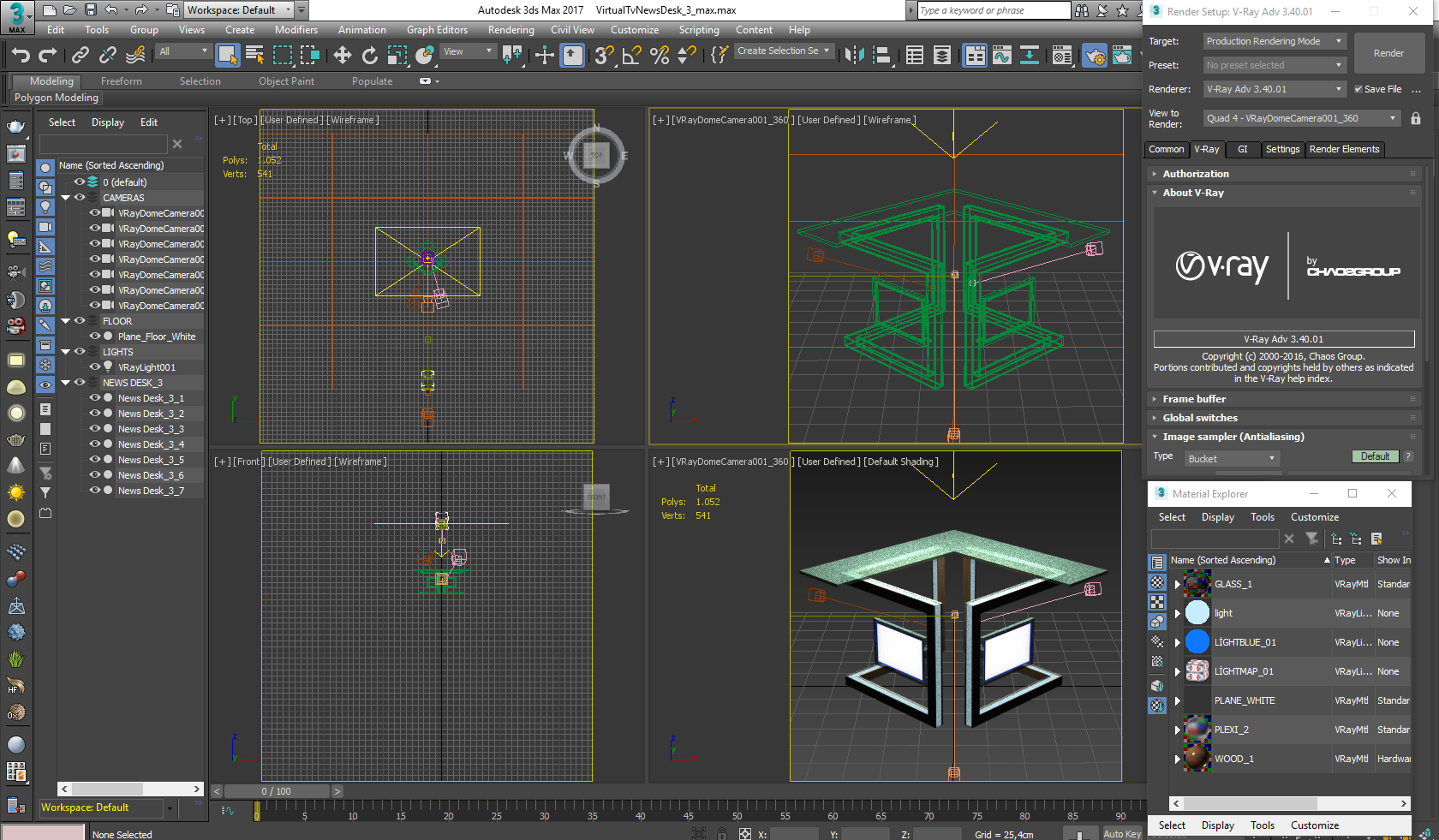The height and width of the screenshot is (840, 1439).
Task: Select the Move tool in main toolbar
Action: (343, 56)
